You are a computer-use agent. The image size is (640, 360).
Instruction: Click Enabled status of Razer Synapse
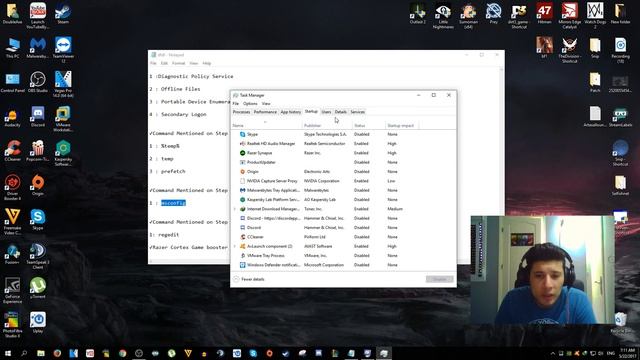pos(361,153)
